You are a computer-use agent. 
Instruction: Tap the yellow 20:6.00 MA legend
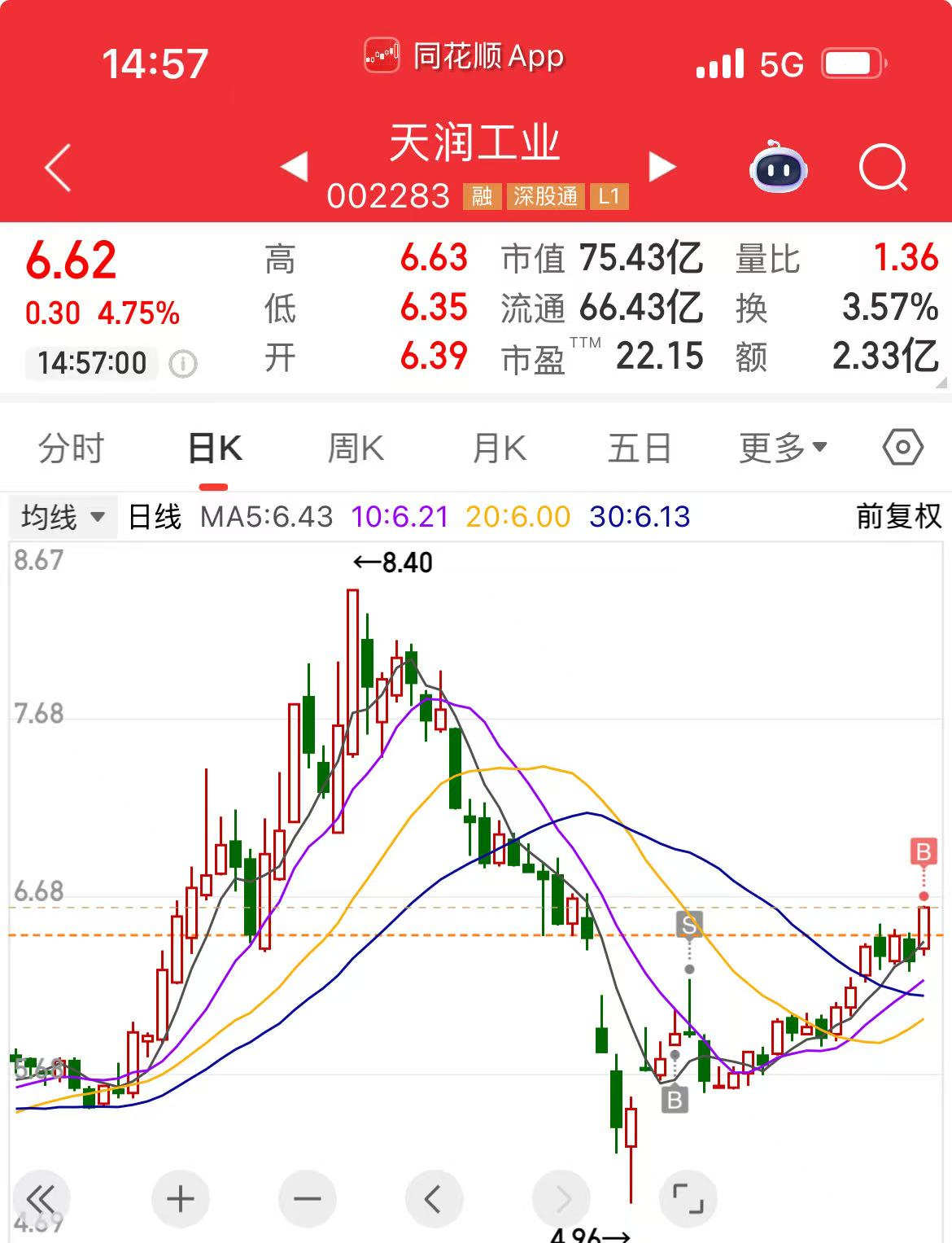pyautogui.click(x=518, y=517)
